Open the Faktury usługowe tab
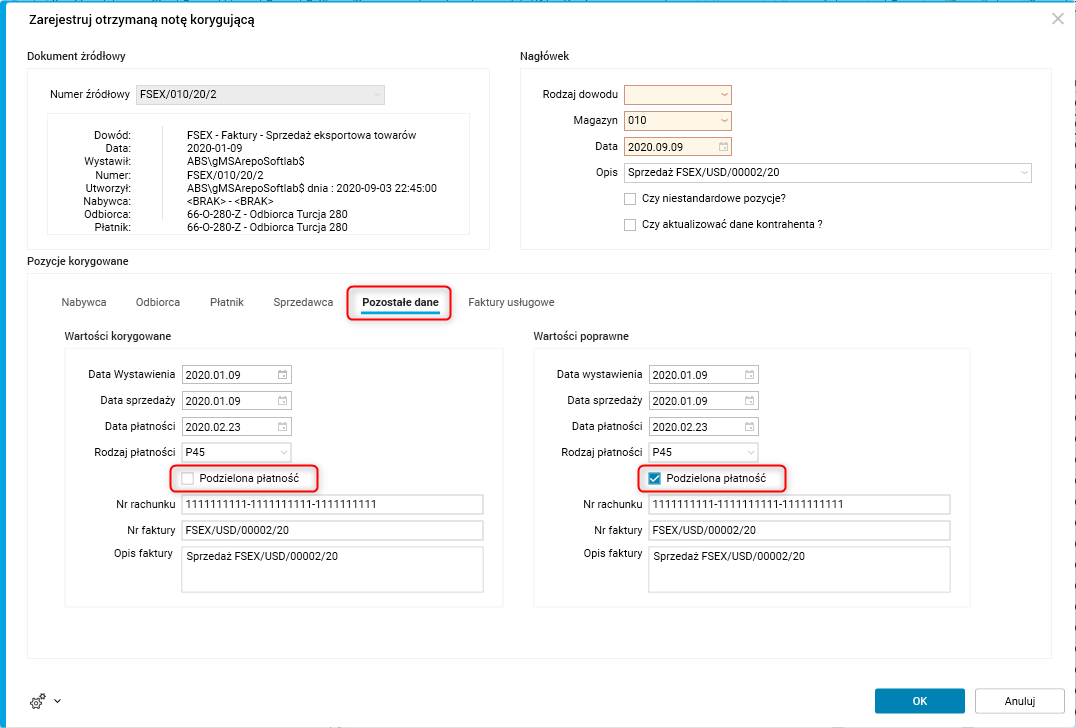 coord(511,302)
